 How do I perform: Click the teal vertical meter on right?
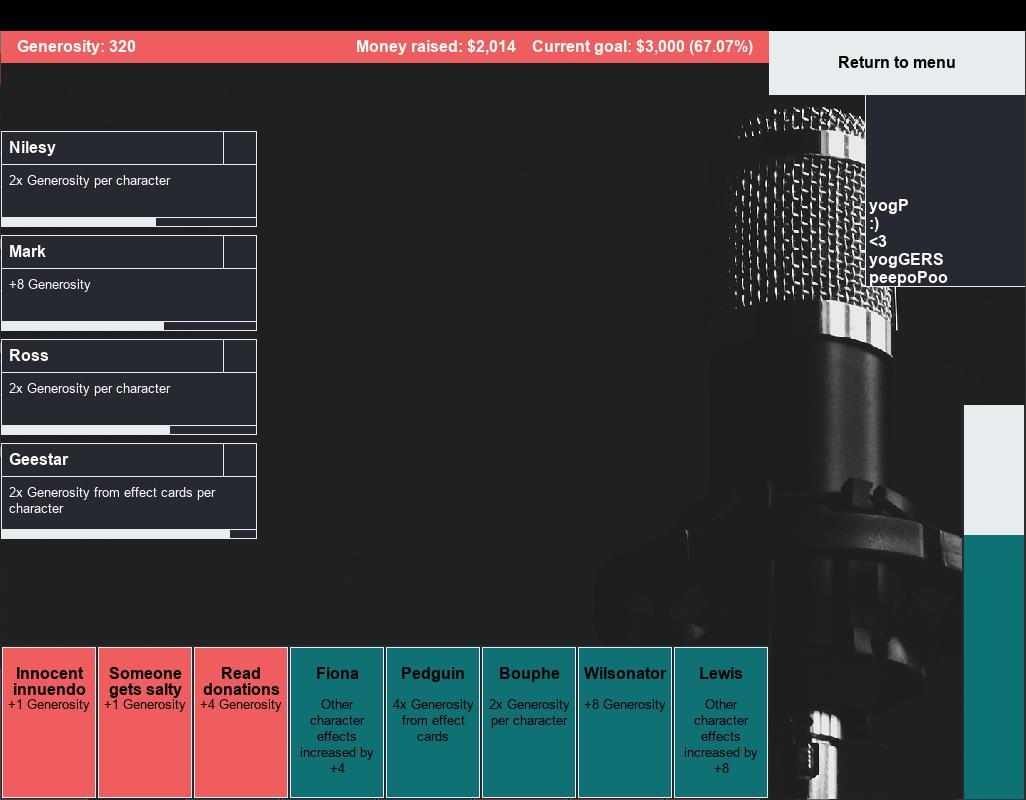(x=994, y=665)
